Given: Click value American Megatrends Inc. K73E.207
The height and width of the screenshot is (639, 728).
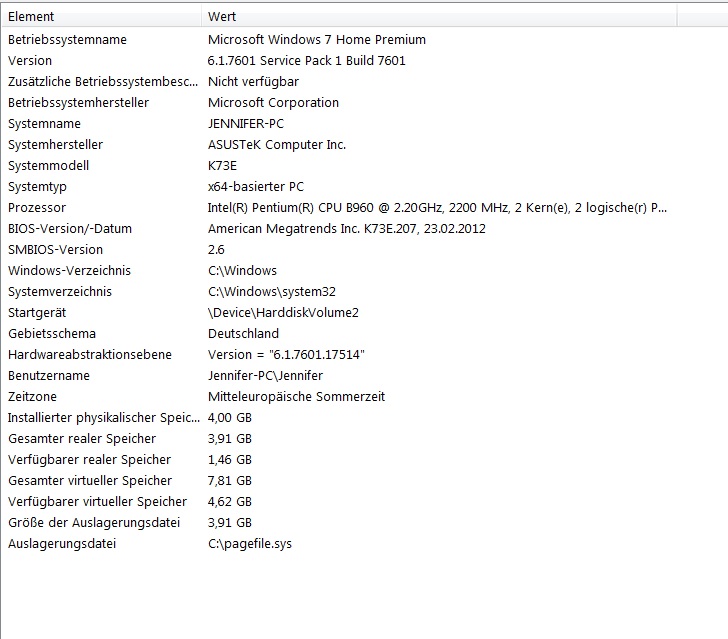Looking at the screenshot, I should [x=346, y=228].
